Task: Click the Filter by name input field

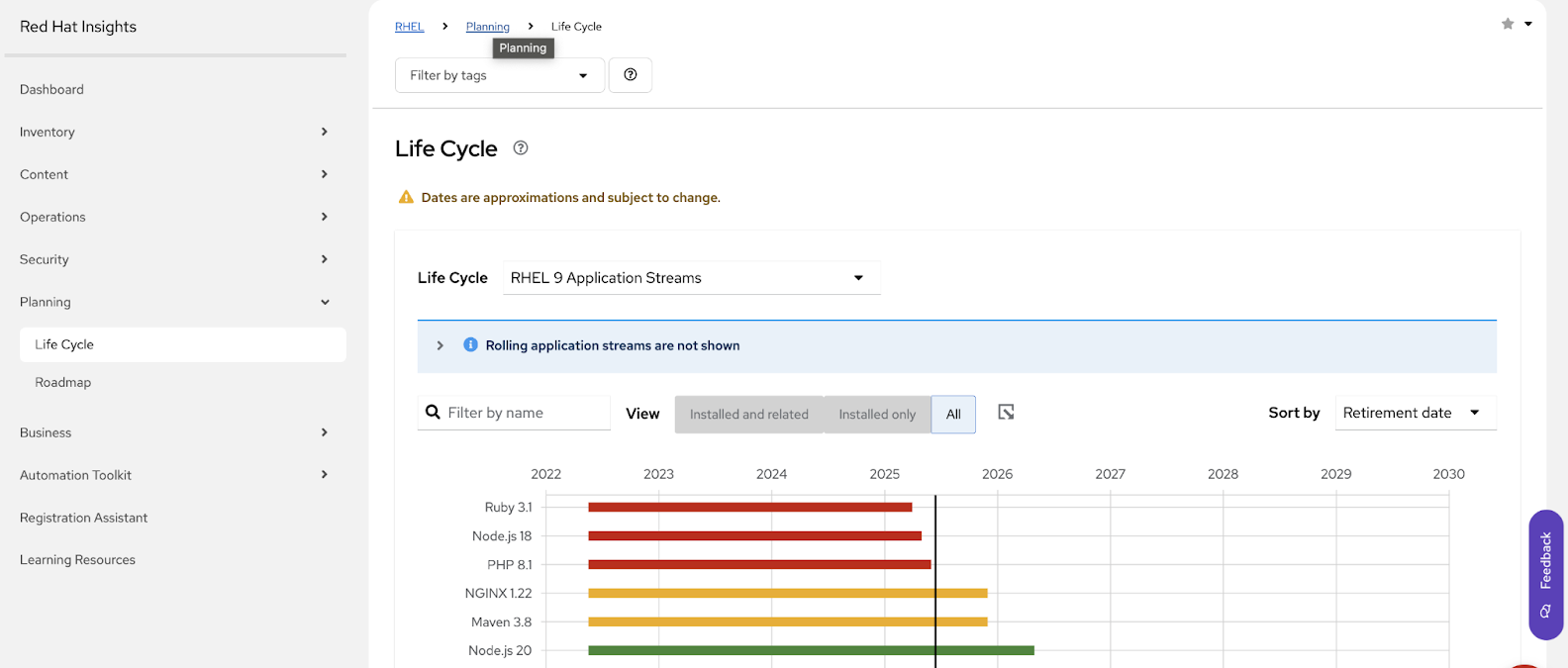Action: click(525, 413)
